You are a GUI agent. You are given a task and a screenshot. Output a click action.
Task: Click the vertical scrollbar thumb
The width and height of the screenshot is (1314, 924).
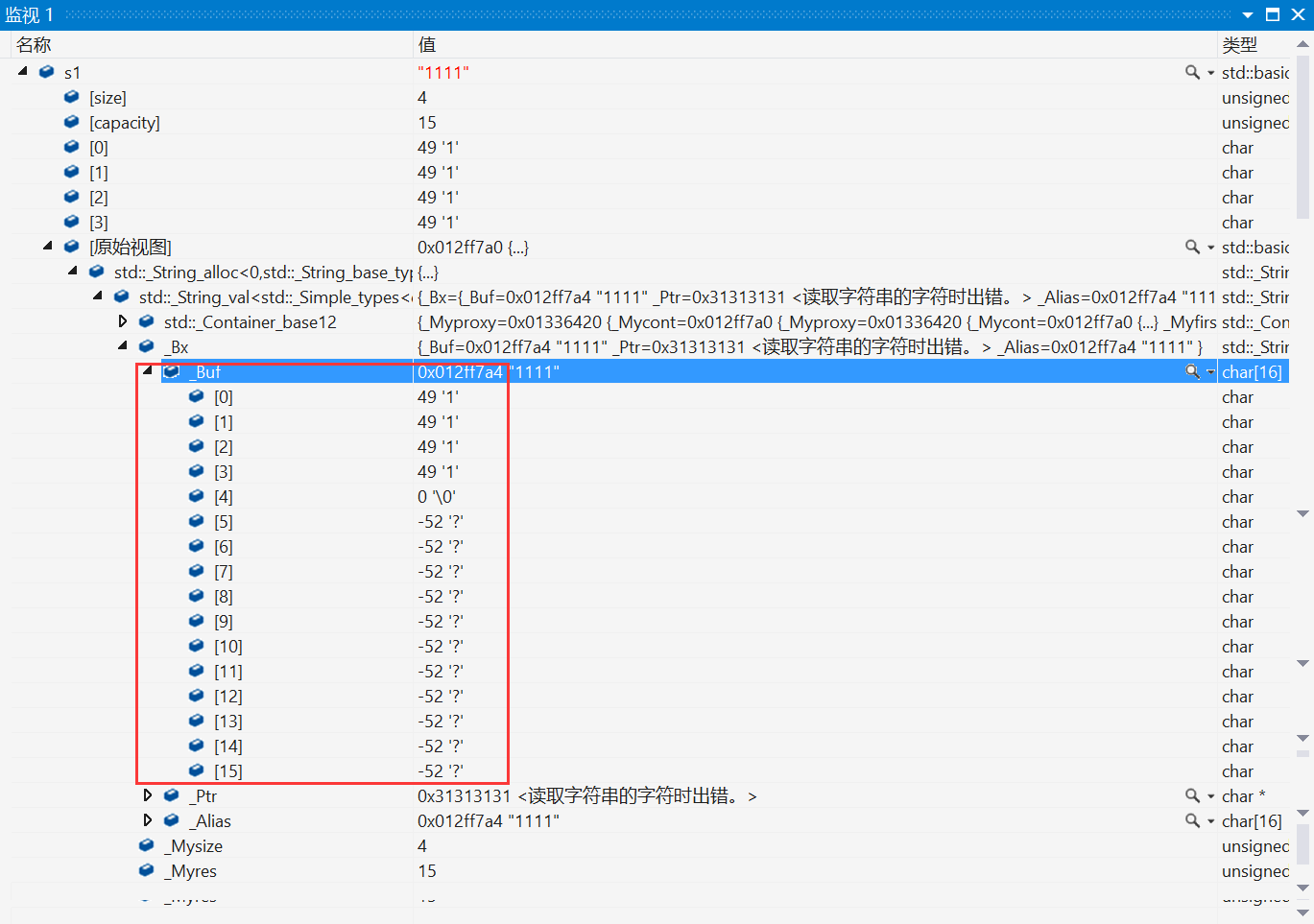click(x=1303, y=137)
